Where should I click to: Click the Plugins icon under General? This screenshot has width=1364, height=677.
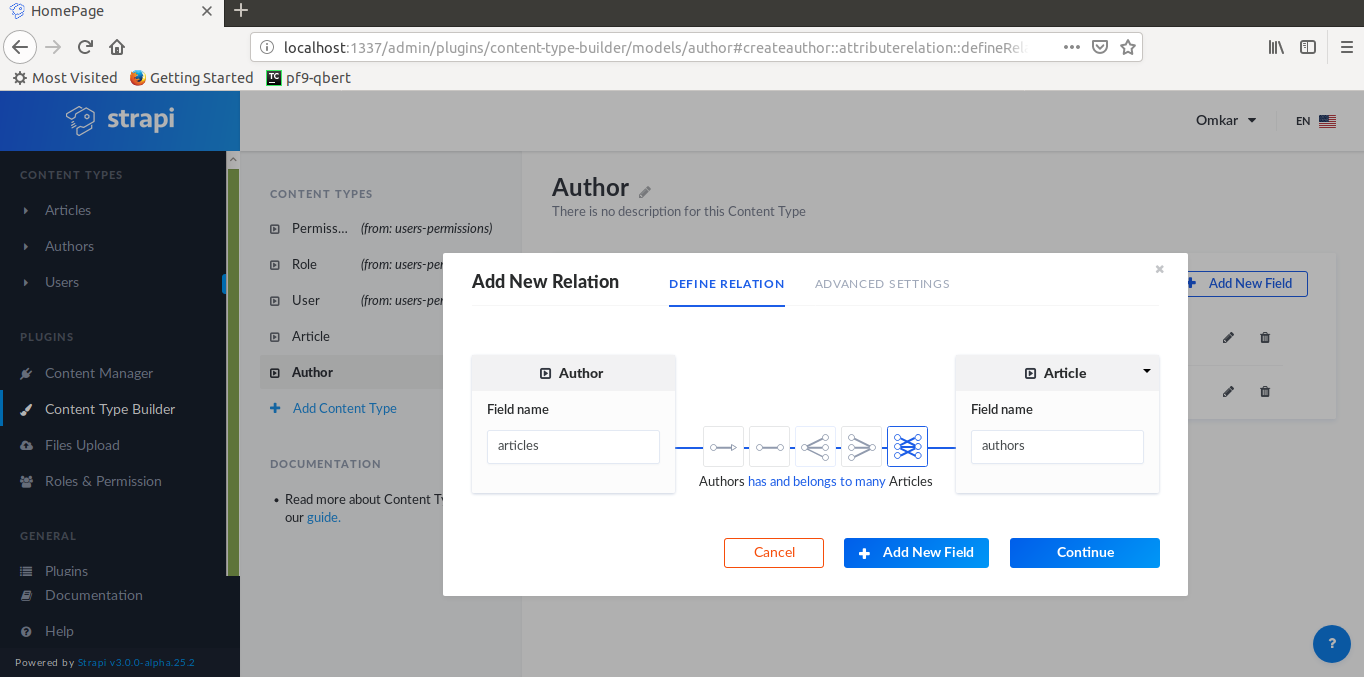point(26,570)
